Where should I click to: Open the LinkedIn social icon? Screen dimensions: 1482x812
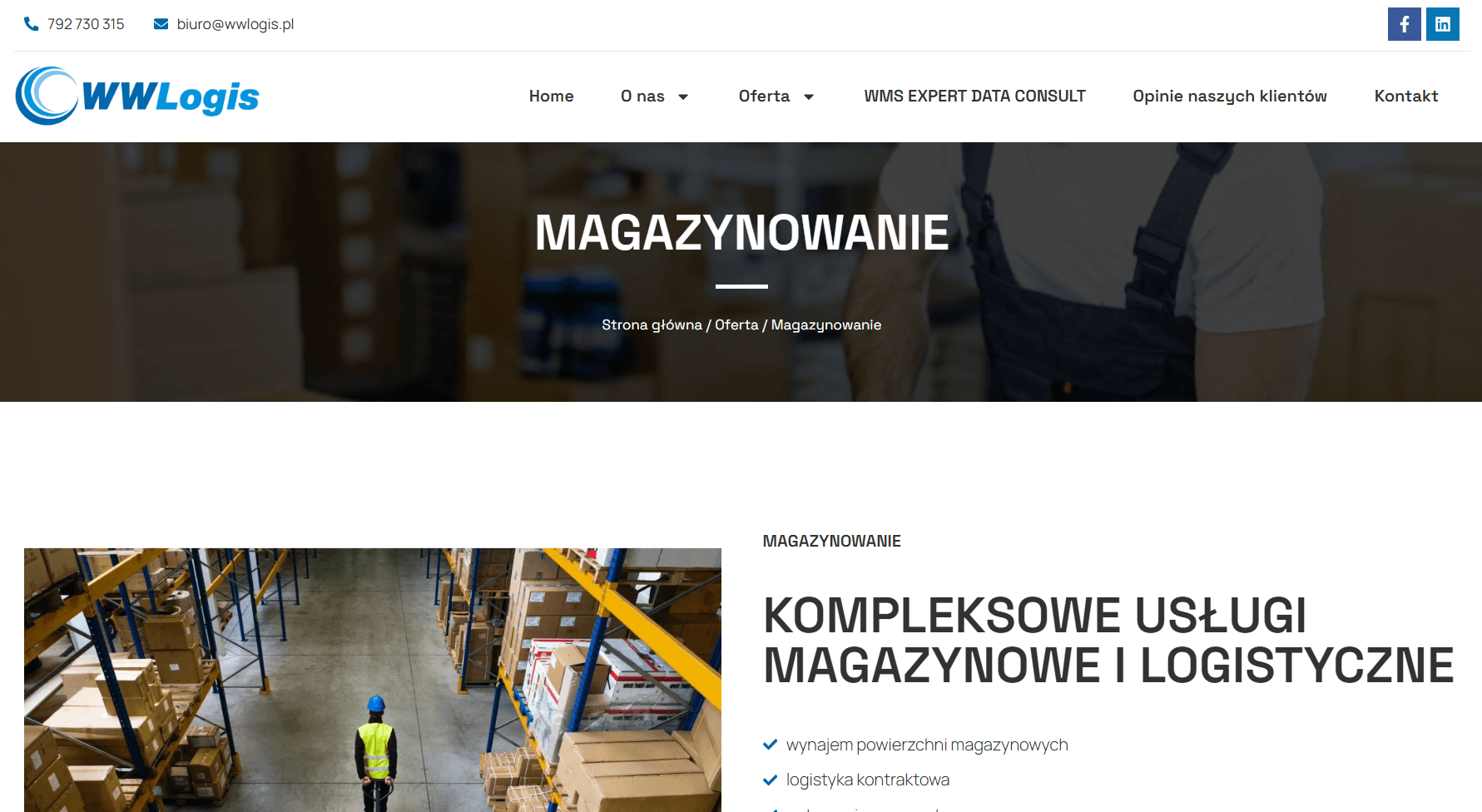coord(1443,24)
